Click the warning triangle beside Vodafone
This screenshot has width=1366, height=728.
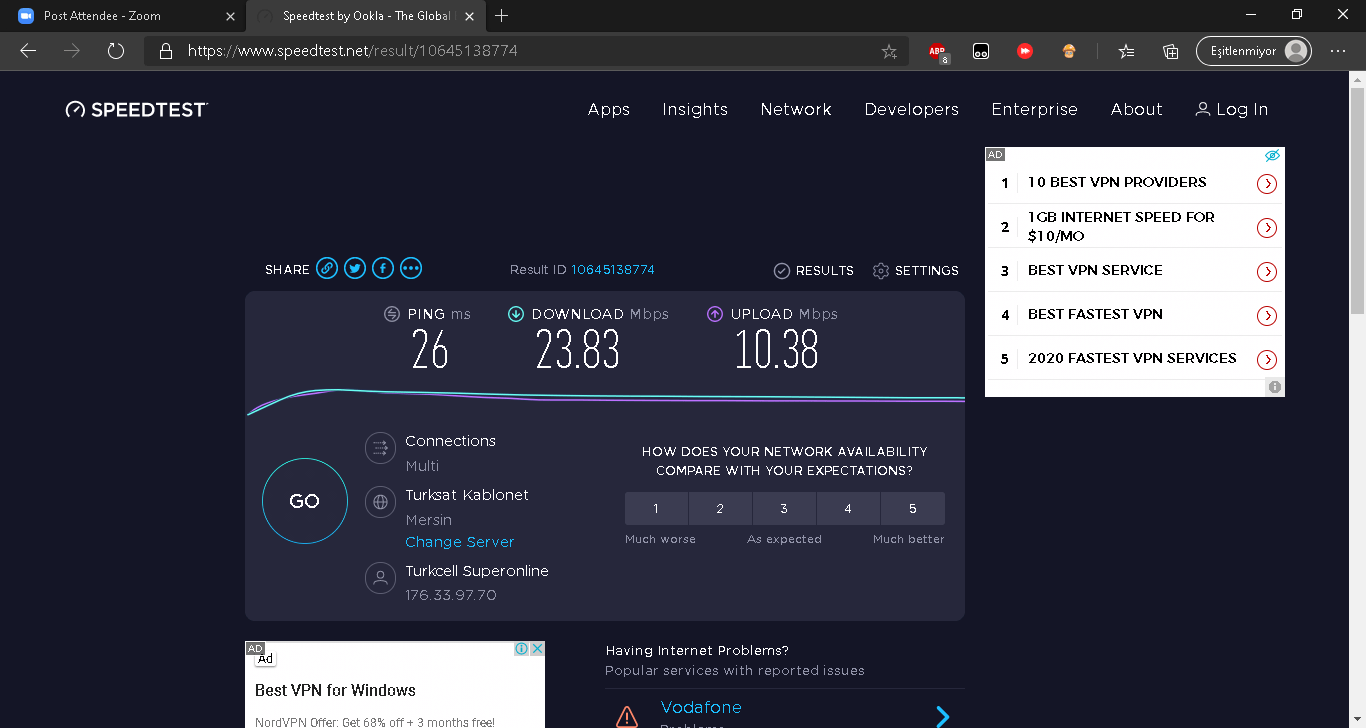point(627,716)
